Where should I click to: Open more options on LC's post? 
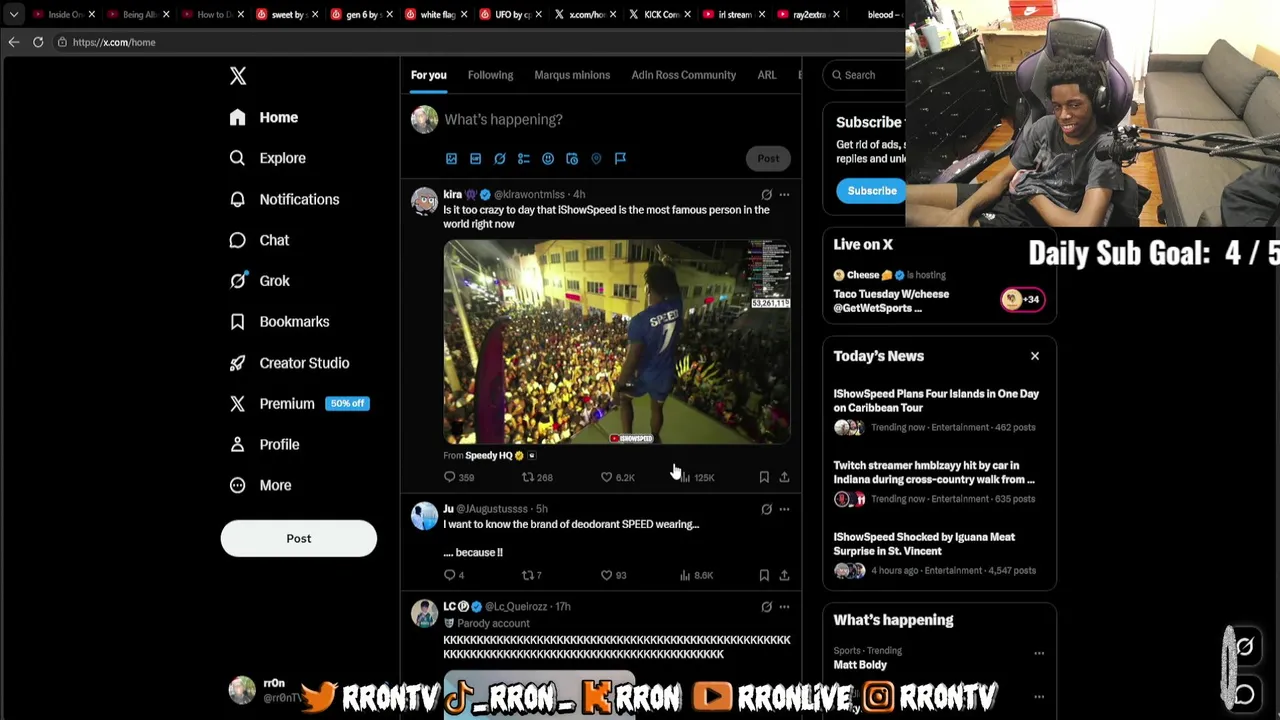click(784, 607)
